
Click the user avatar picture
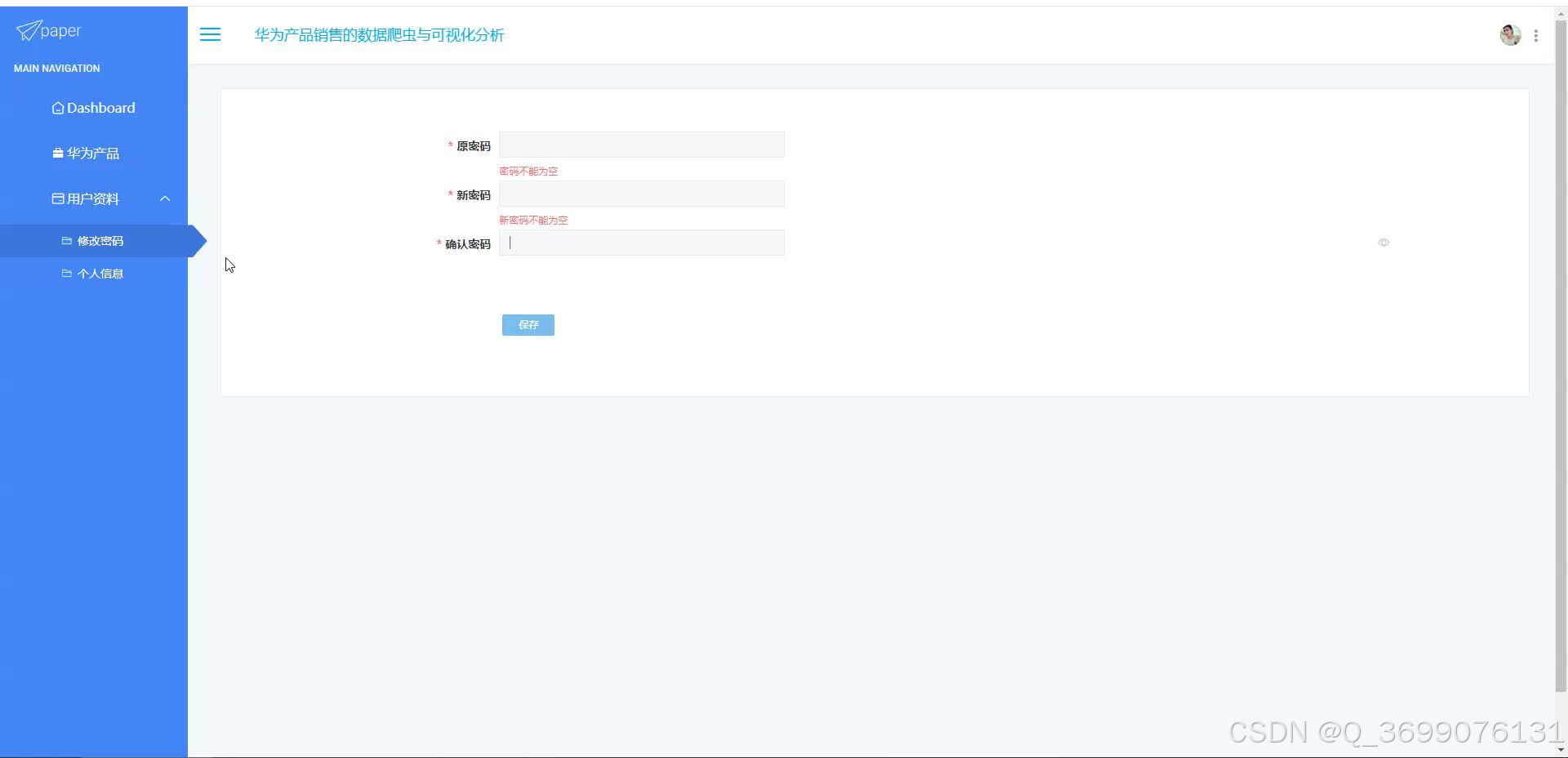click(x=1510, y=35)
